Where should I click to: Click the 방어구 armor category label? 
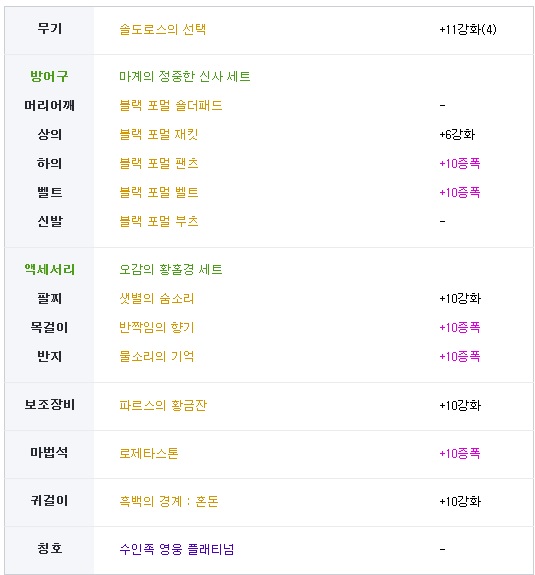tap(49, 77)
